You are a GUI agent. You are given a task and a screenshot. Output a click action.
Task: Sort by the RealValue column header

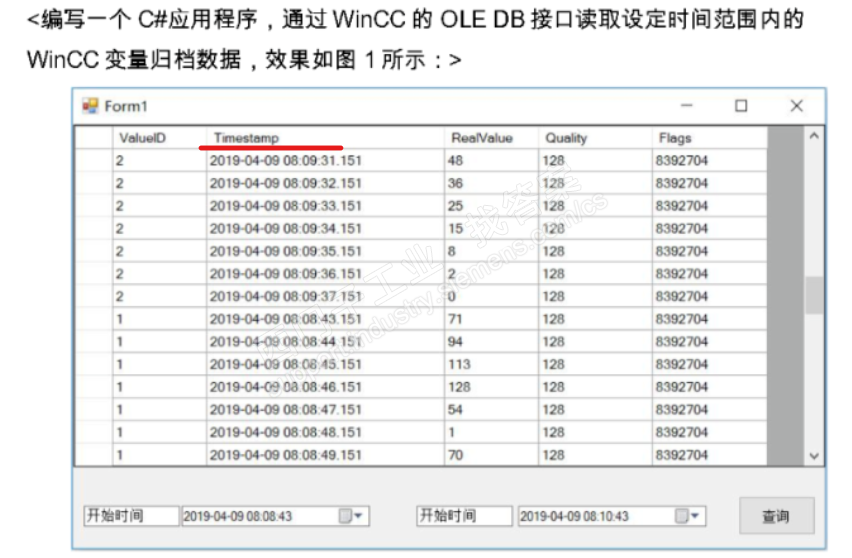click(x=491, y=138)
